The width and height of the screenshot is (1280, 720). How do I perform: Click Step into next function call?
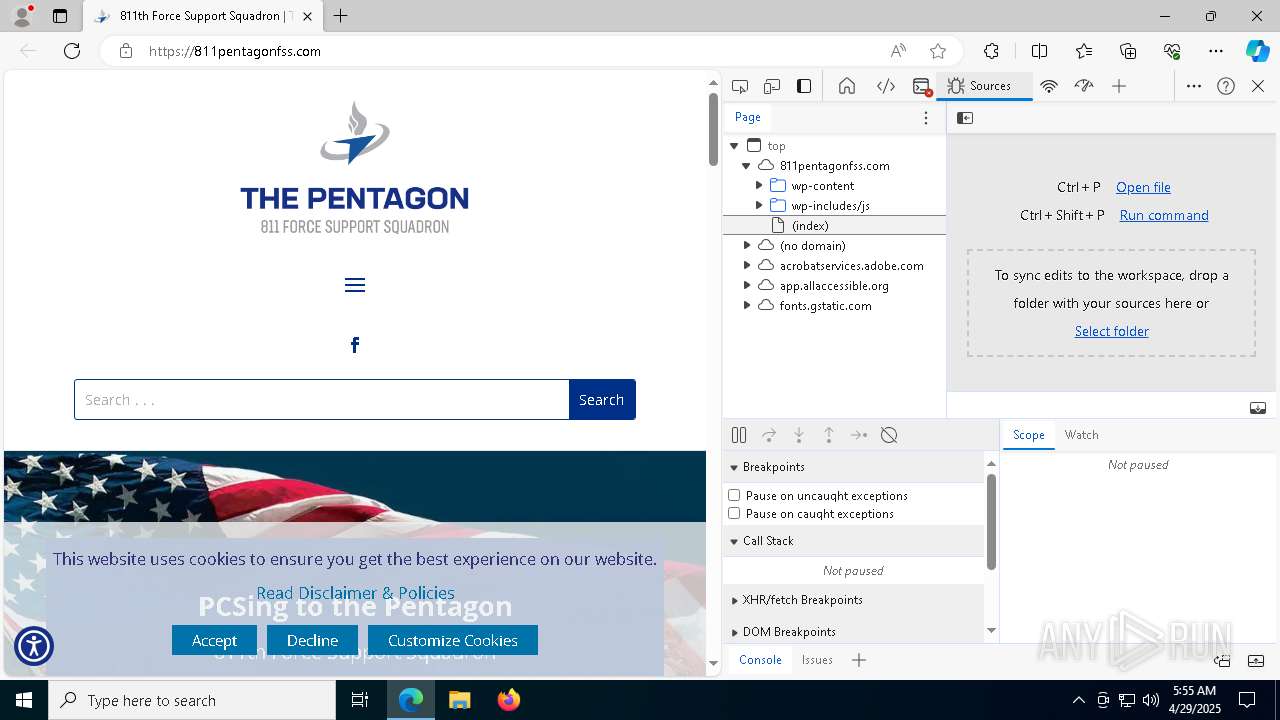(799, 435)
